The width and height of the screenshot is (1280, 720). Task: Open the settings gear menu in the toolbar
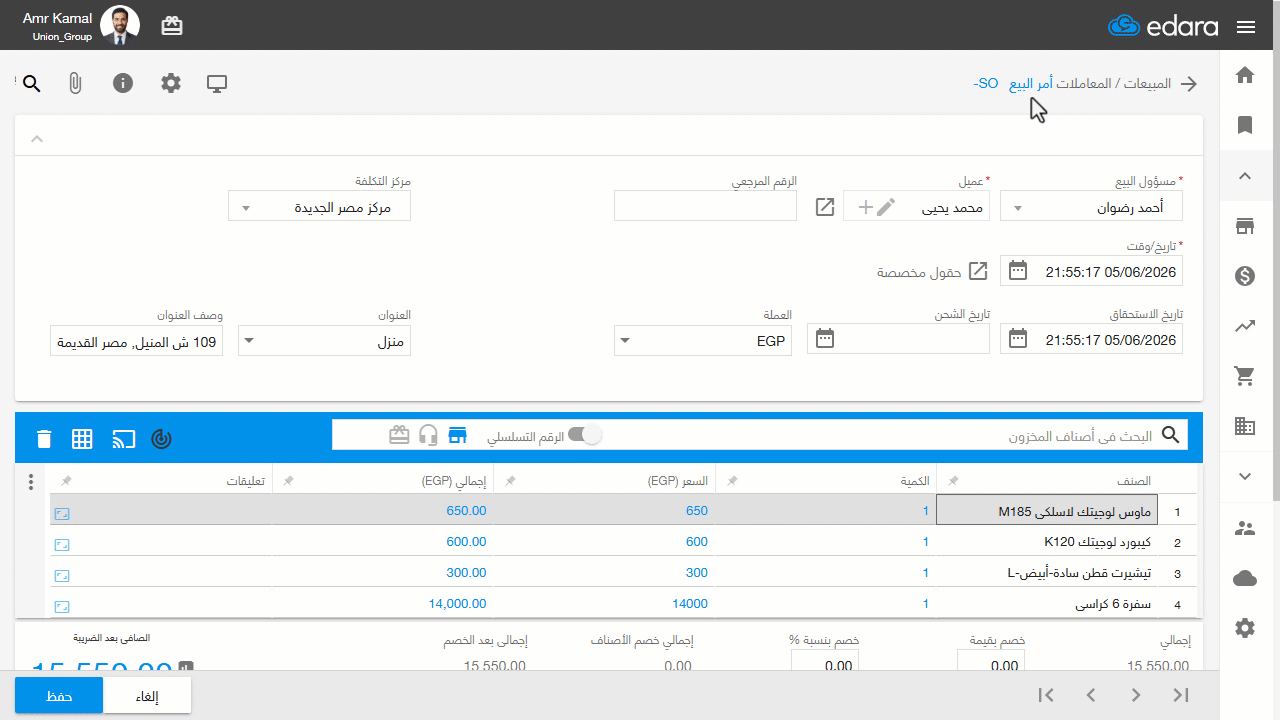click(171, 83)
